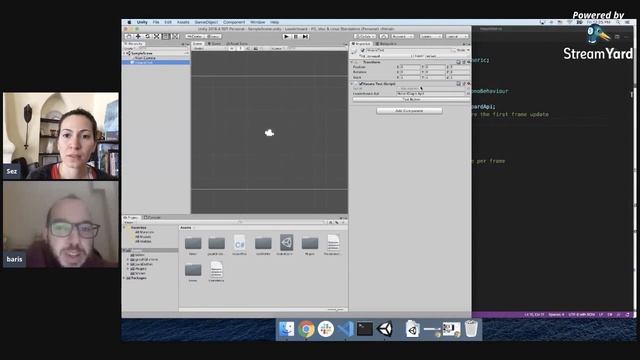Select the Hand tool in Unity toolbar

tap(128, 36)
